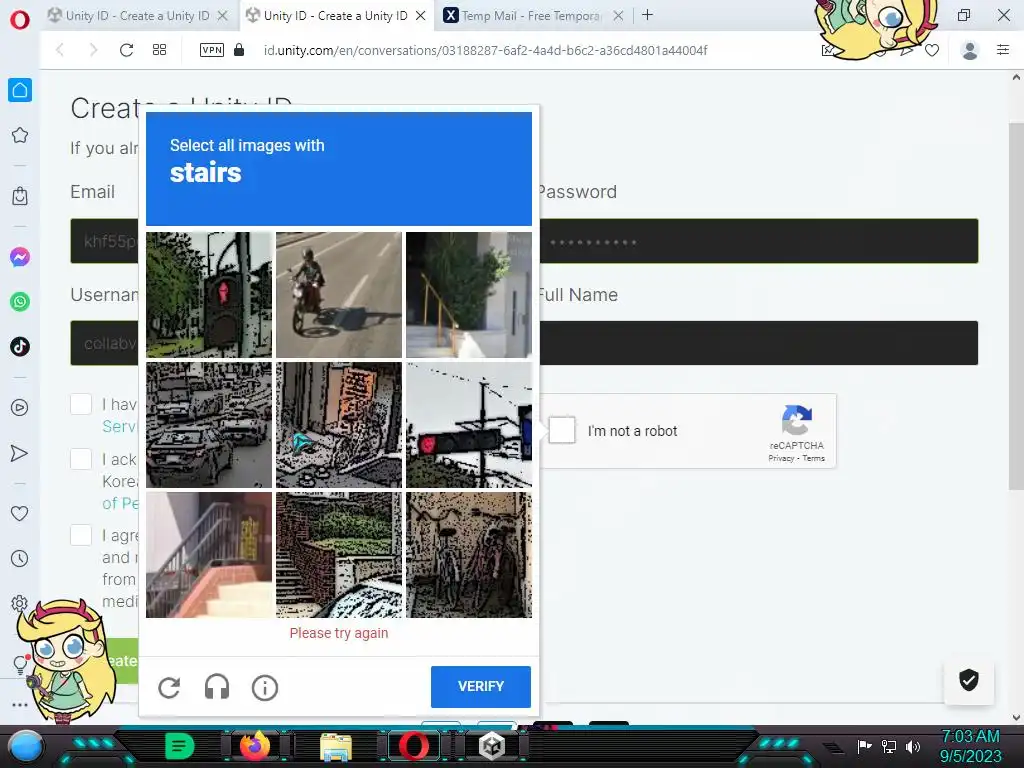
Task: Get an audio captcha challenge
Action: pyautogui.click(x=217, y=688)
